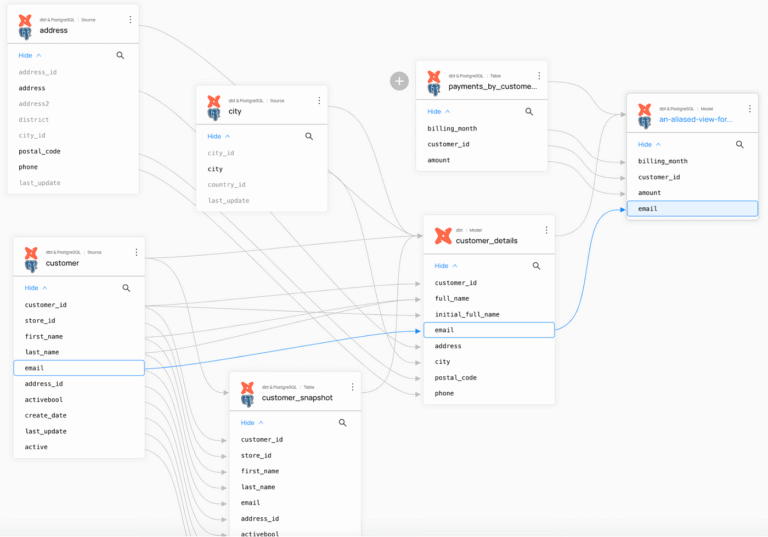The image size is (768, 537).
Task: Collapse columns with Hide in address node
Action: (x=29, y=56)
